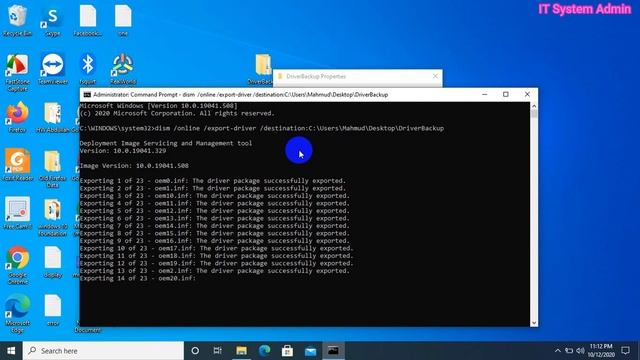Click 'Deployment Image Servicing and Management tool' text

[x=166, y=143]
